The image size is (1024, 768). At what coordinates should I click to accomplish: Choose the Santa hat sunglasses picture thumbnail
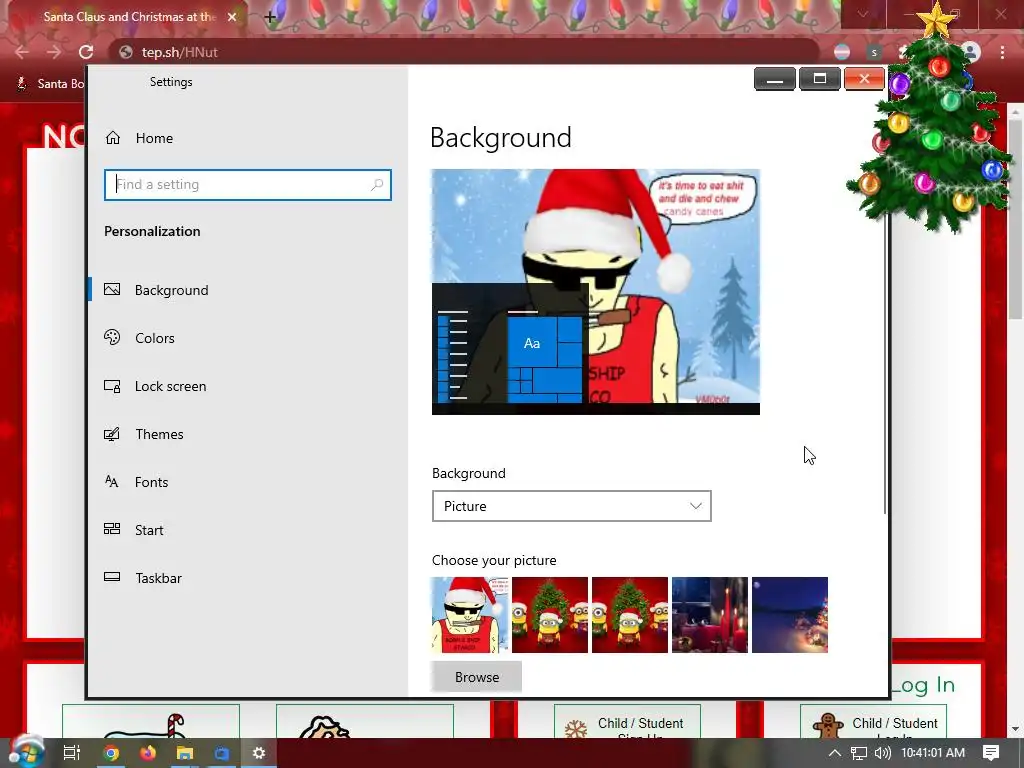tap(470, 615)
